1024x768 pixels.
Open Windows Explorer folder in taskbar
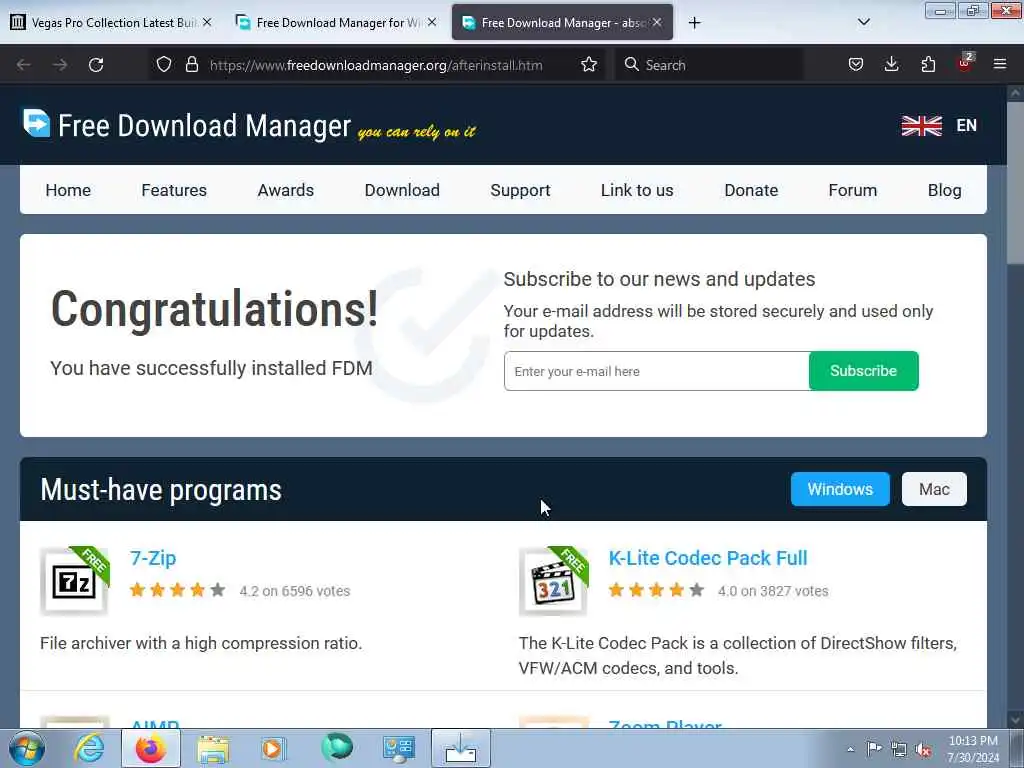click(213, 749)
